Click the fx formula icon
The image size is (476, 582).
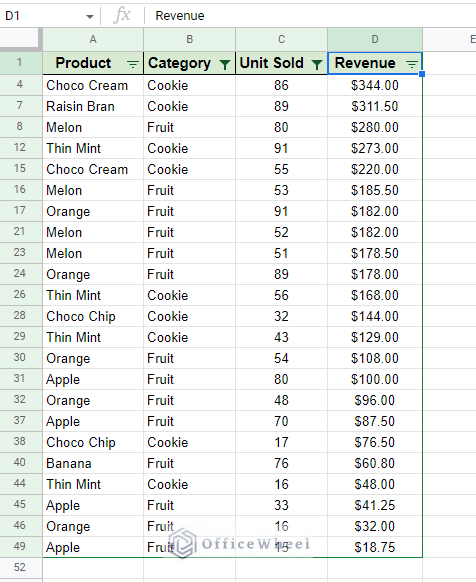coord(122,16)
